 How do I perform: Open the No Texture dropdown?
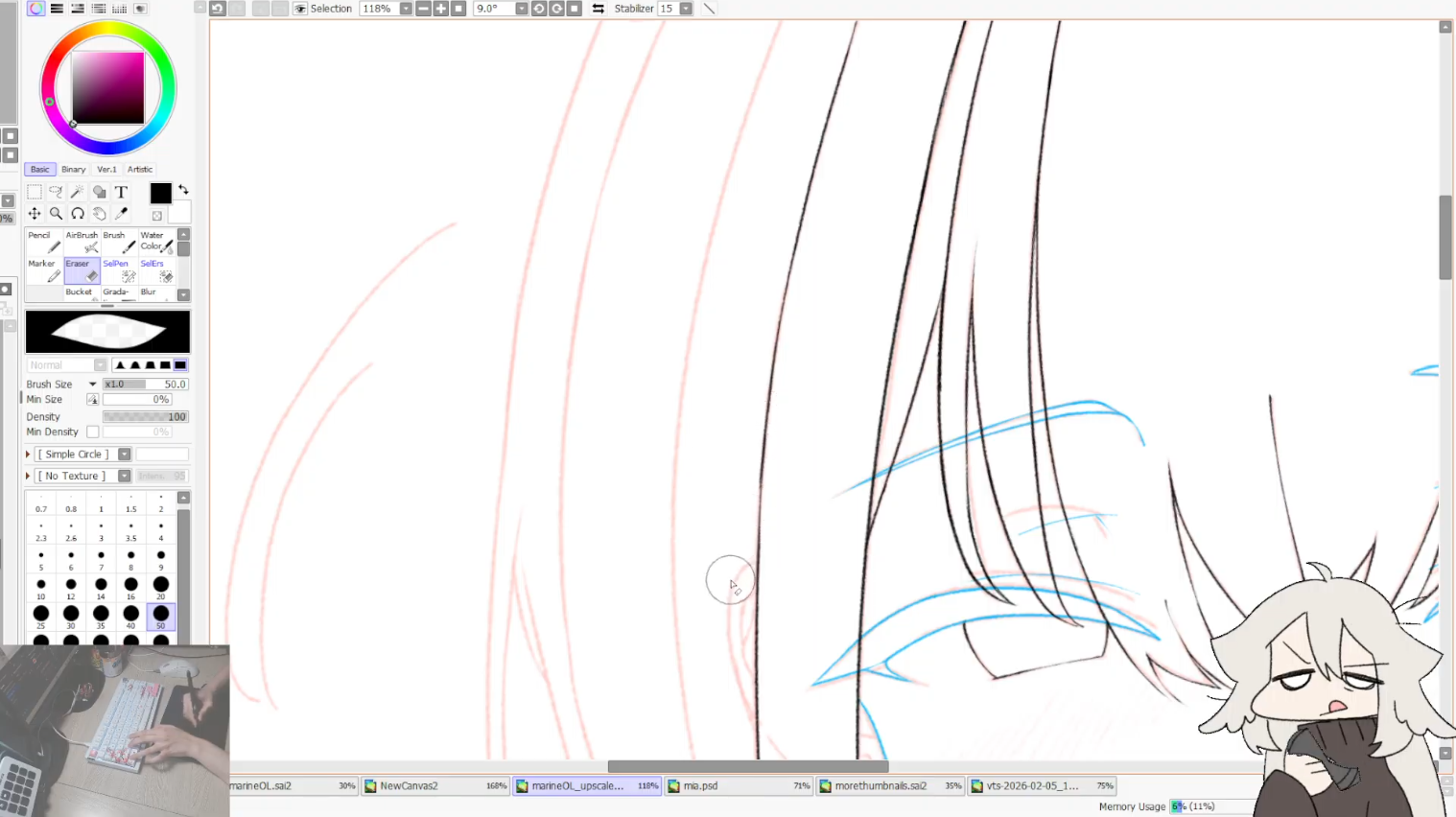pos(125,477)
